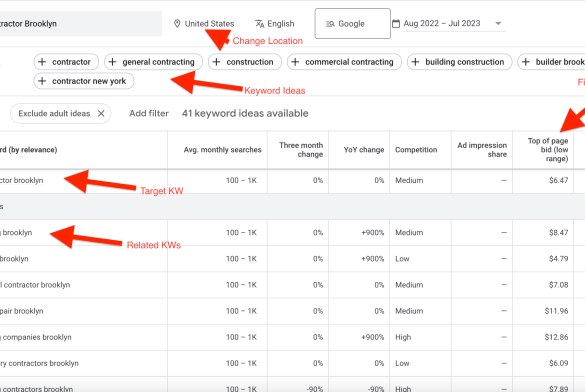Click Low competition in $4.79 row
The image size is (585, 392).
[402, 259]
